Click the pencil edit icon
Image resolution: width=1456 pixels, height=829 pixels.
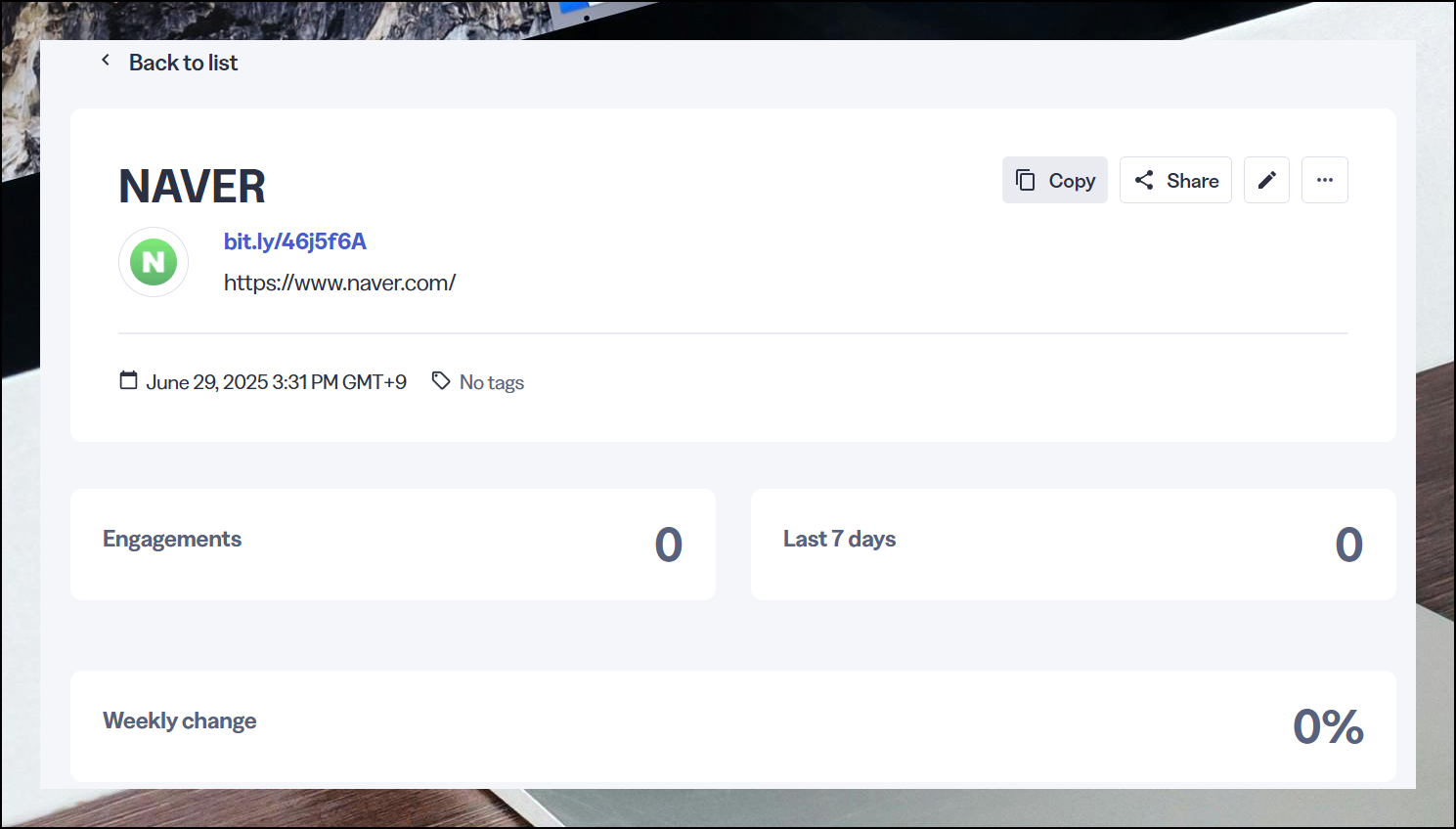1266,180
